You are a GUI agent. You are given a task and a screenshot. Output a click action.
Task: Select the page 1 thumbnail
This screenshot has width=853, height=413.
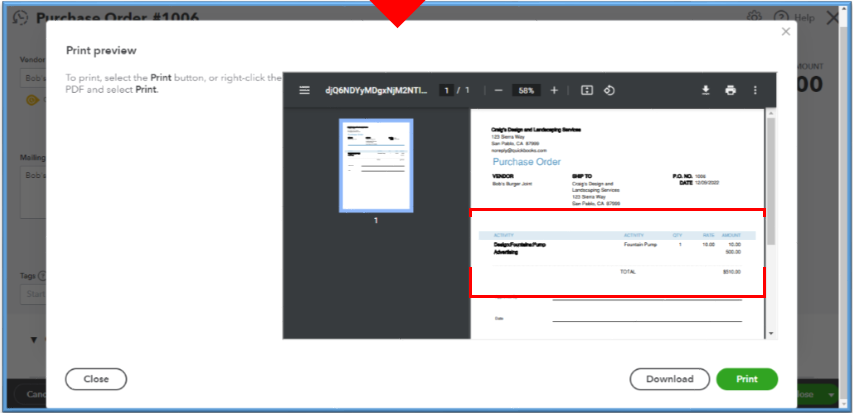pos(376,165)
